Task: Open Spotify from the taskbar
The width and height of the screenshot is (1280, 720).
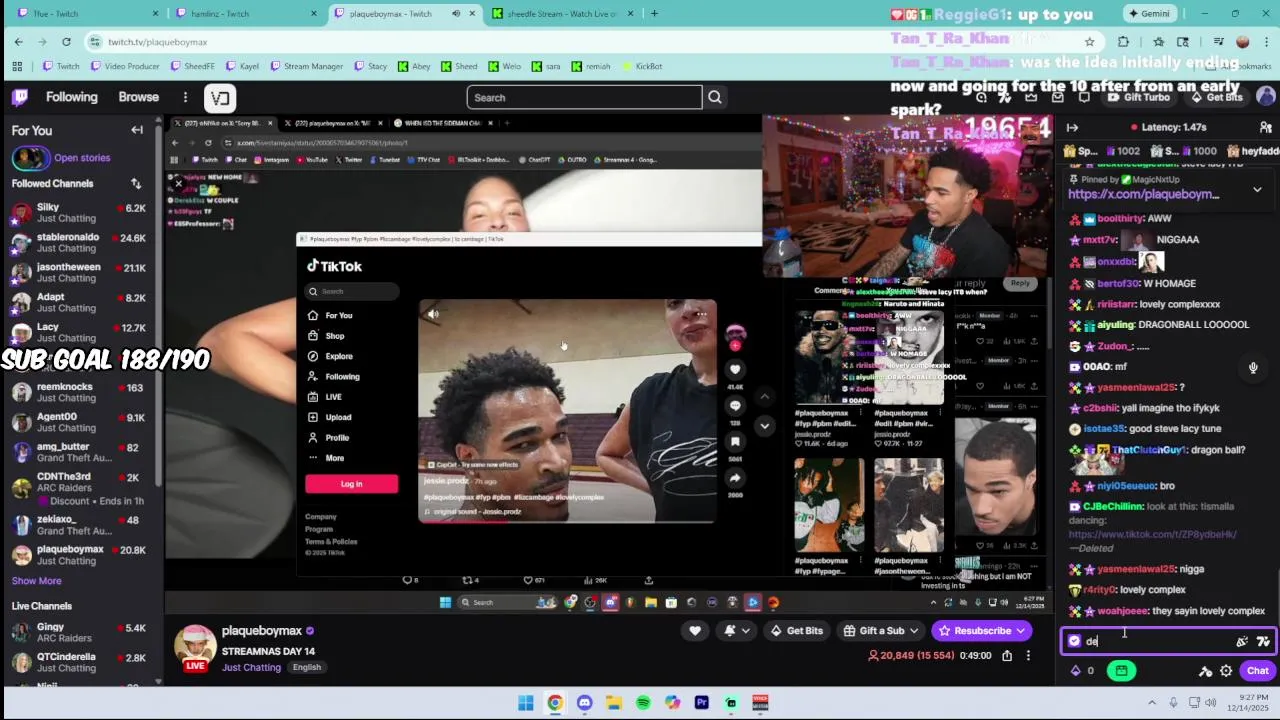Action: (643, 703)
